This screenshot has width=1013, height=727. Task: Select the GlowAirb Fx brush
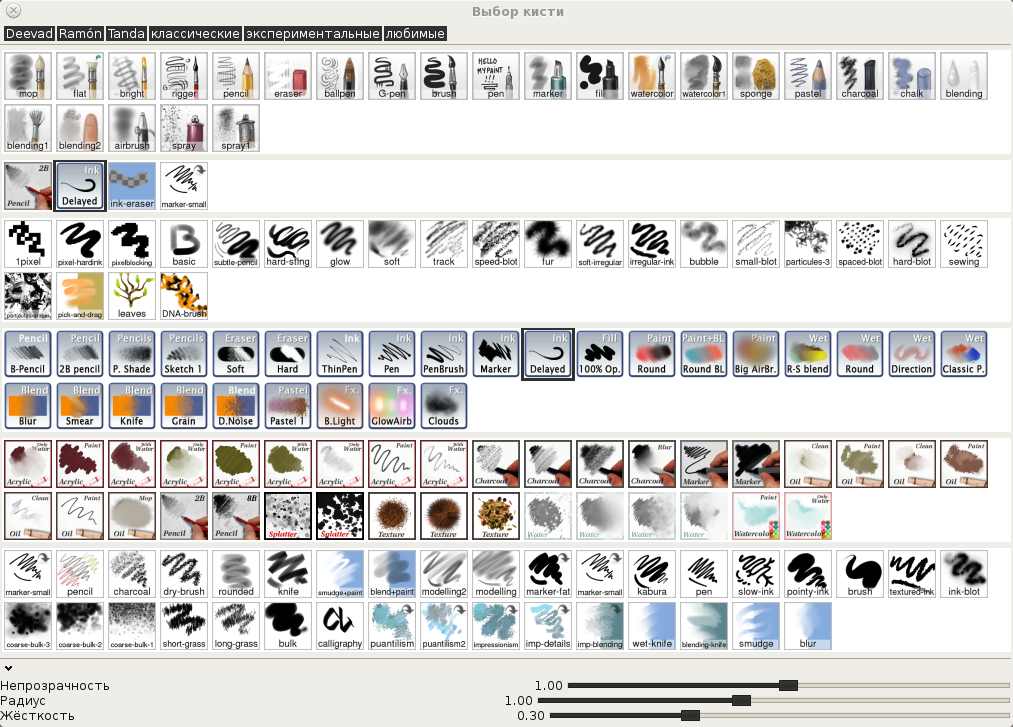[x=392, y=406]
